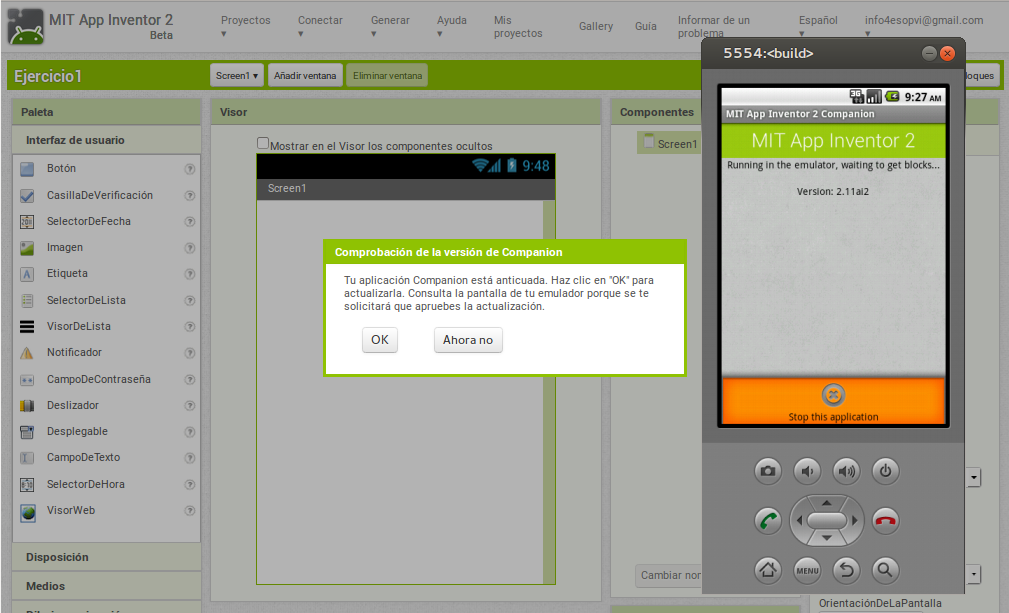1009x613 pixels.
Task: Click the emulator back button
Action: click(846, 570)
